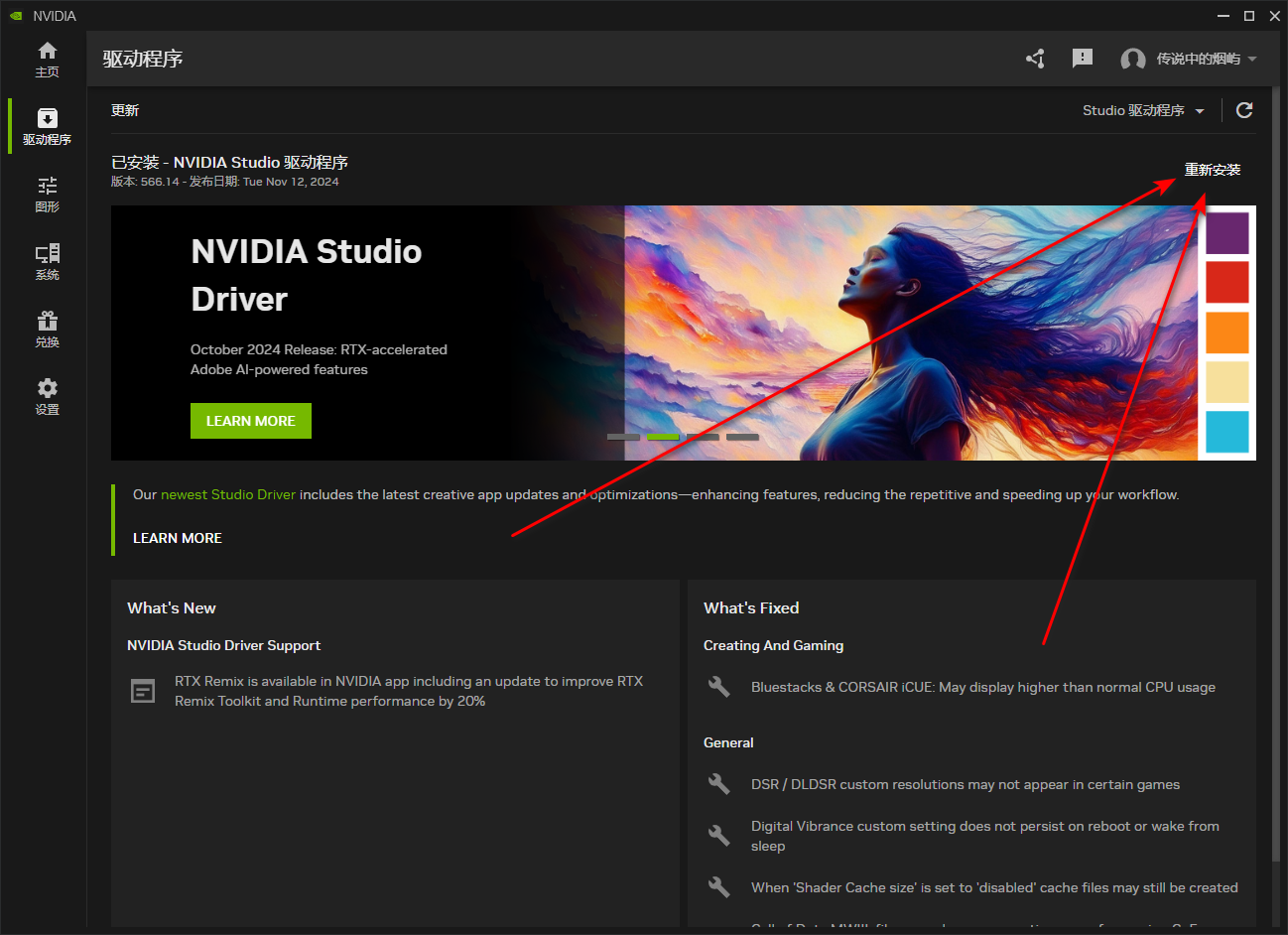Click DSR / DLDSR custom resolutions text
The image size is (1288, 935).
click(x=966, y=784)
